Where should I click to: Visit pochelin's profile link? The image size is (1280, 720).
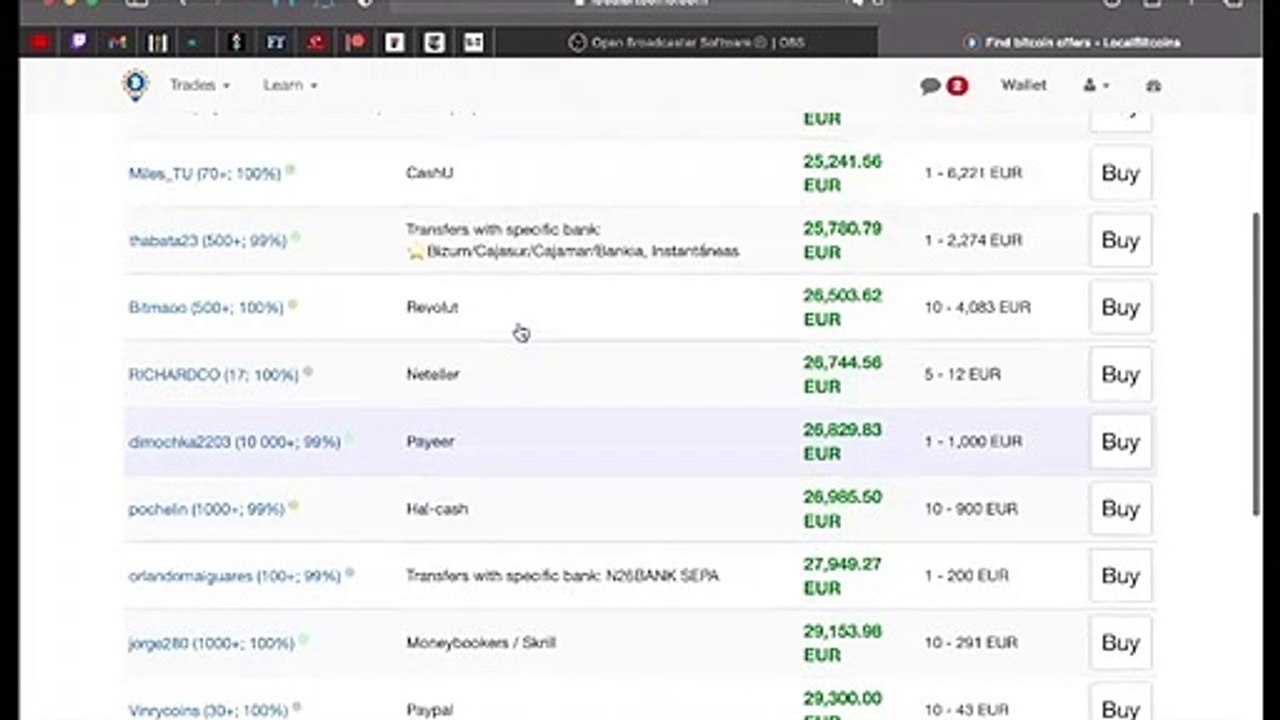click(x=206, y=509)
